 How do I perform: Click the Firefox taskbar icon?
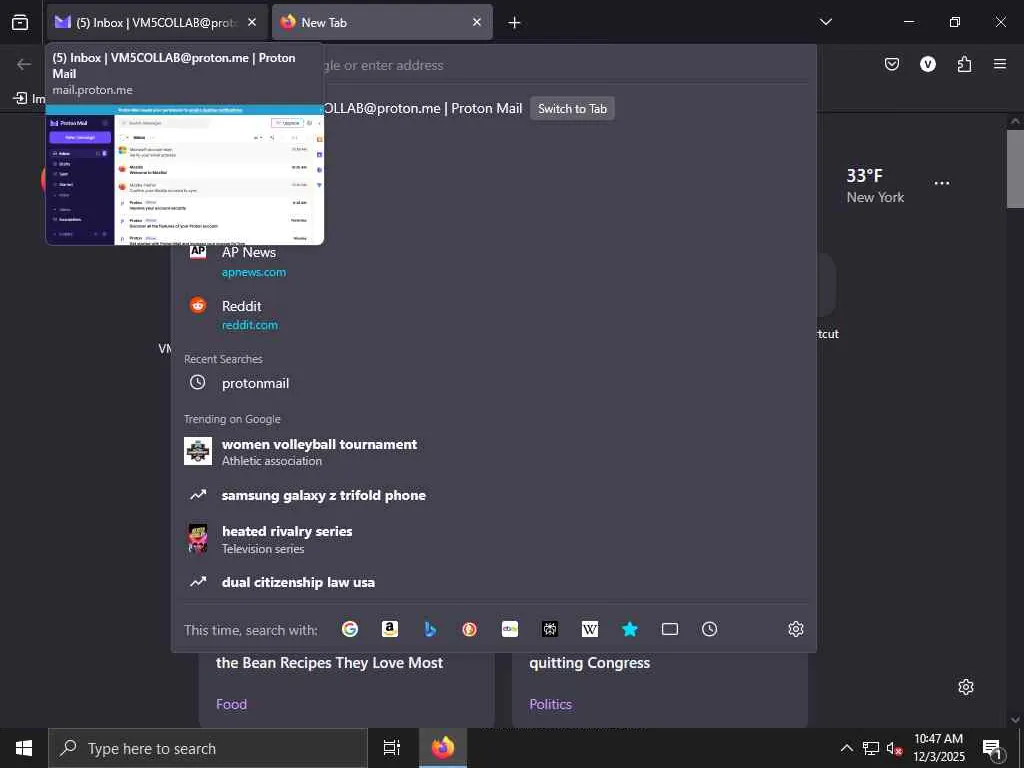point(443,748)
